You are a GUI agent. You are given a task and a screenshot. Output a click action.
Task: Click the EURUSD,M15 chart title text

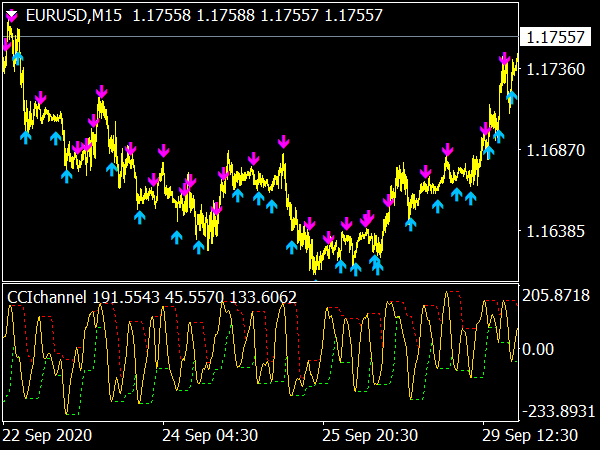(74, 16)
